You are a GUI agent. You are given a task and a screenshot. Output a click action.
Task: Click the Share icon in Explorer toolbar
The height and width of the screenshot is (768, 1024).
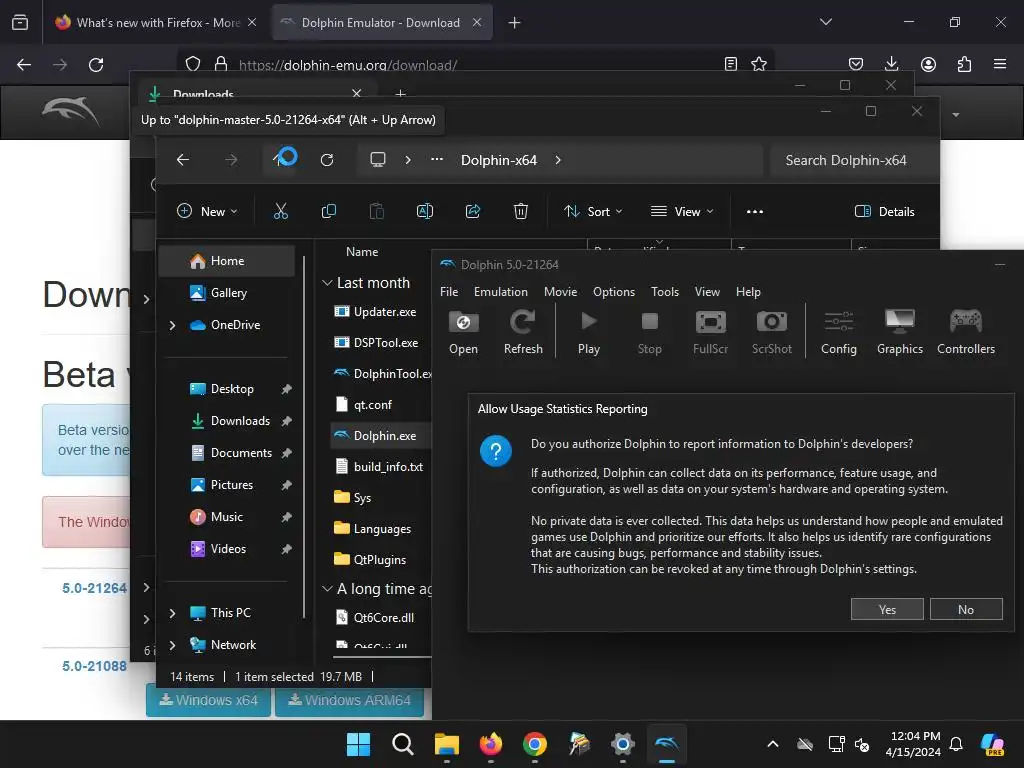(x=473, y=211)
